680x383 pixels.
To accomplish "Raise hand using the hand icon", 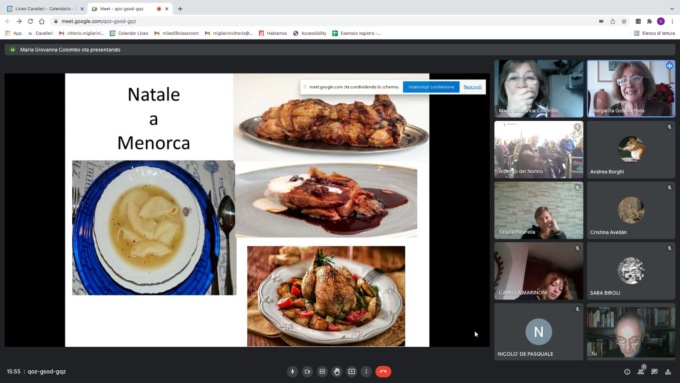I will click(337, 372).
